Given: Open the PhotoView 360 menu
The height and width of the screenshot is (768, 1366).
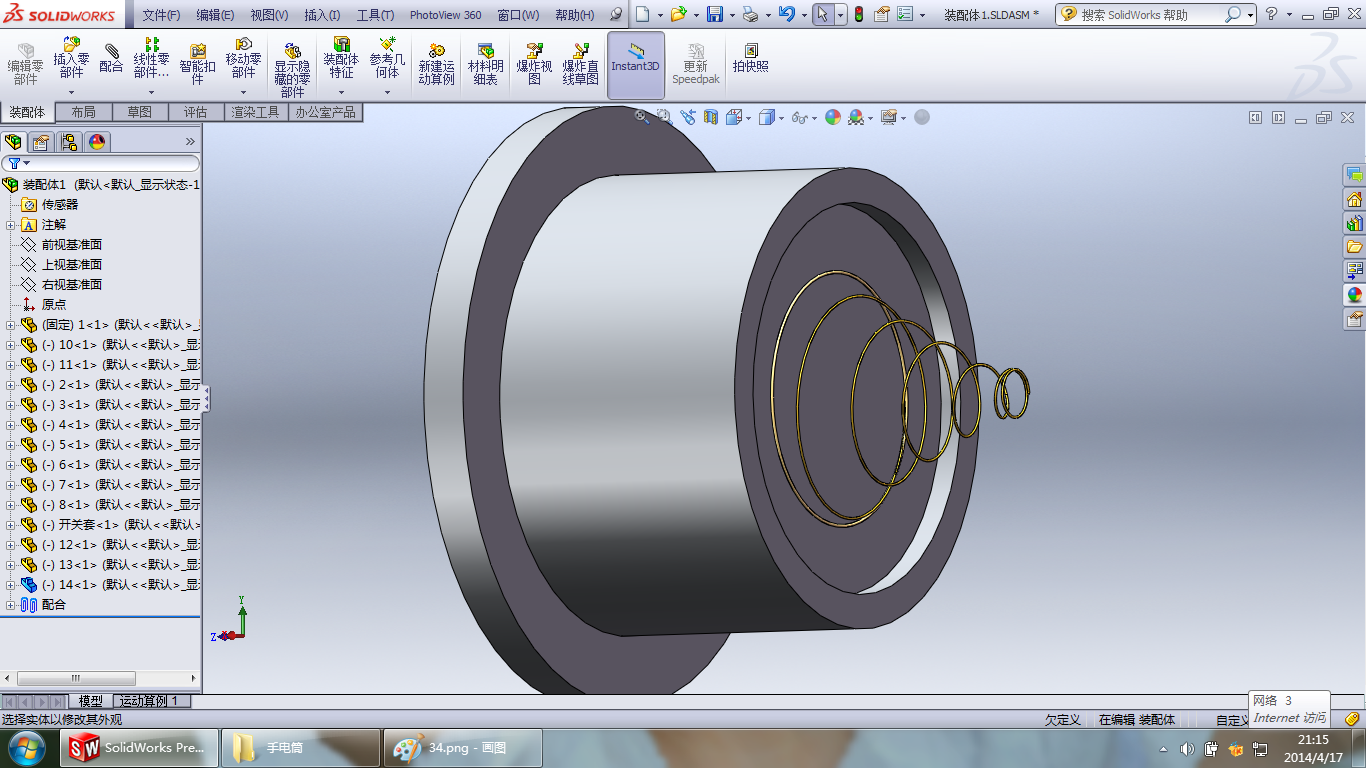Looking at the screenshot, I should coord(445,15).
